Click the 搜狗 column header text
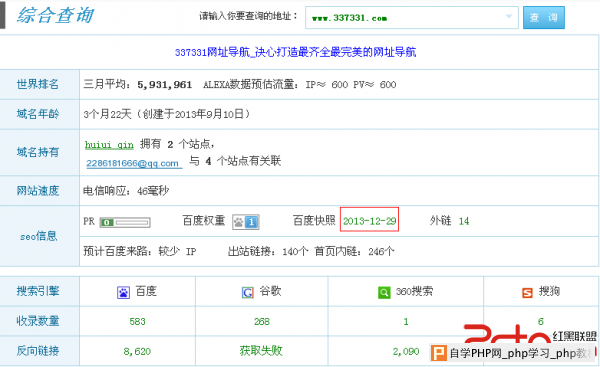This screenshot has width=600, height=367. pyautogui.click(x=549, y=292)
